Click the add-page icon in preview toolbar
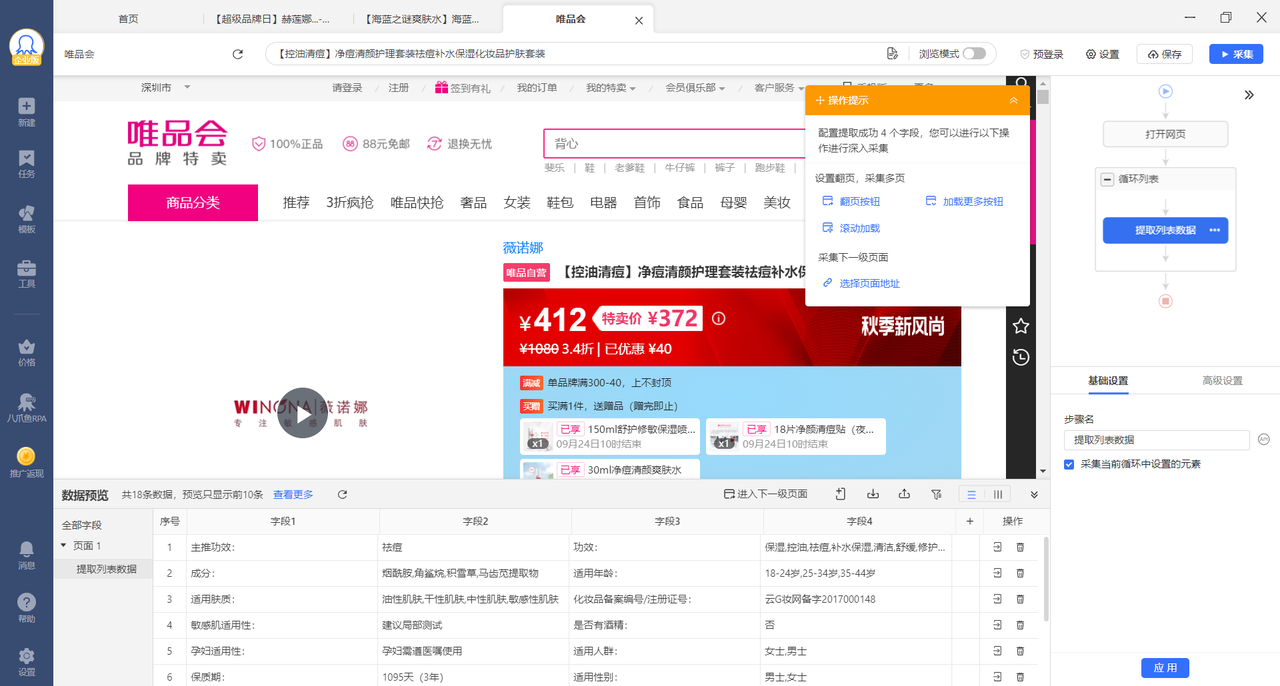This screenshot has width=1280, height=686. pos(841,494)
